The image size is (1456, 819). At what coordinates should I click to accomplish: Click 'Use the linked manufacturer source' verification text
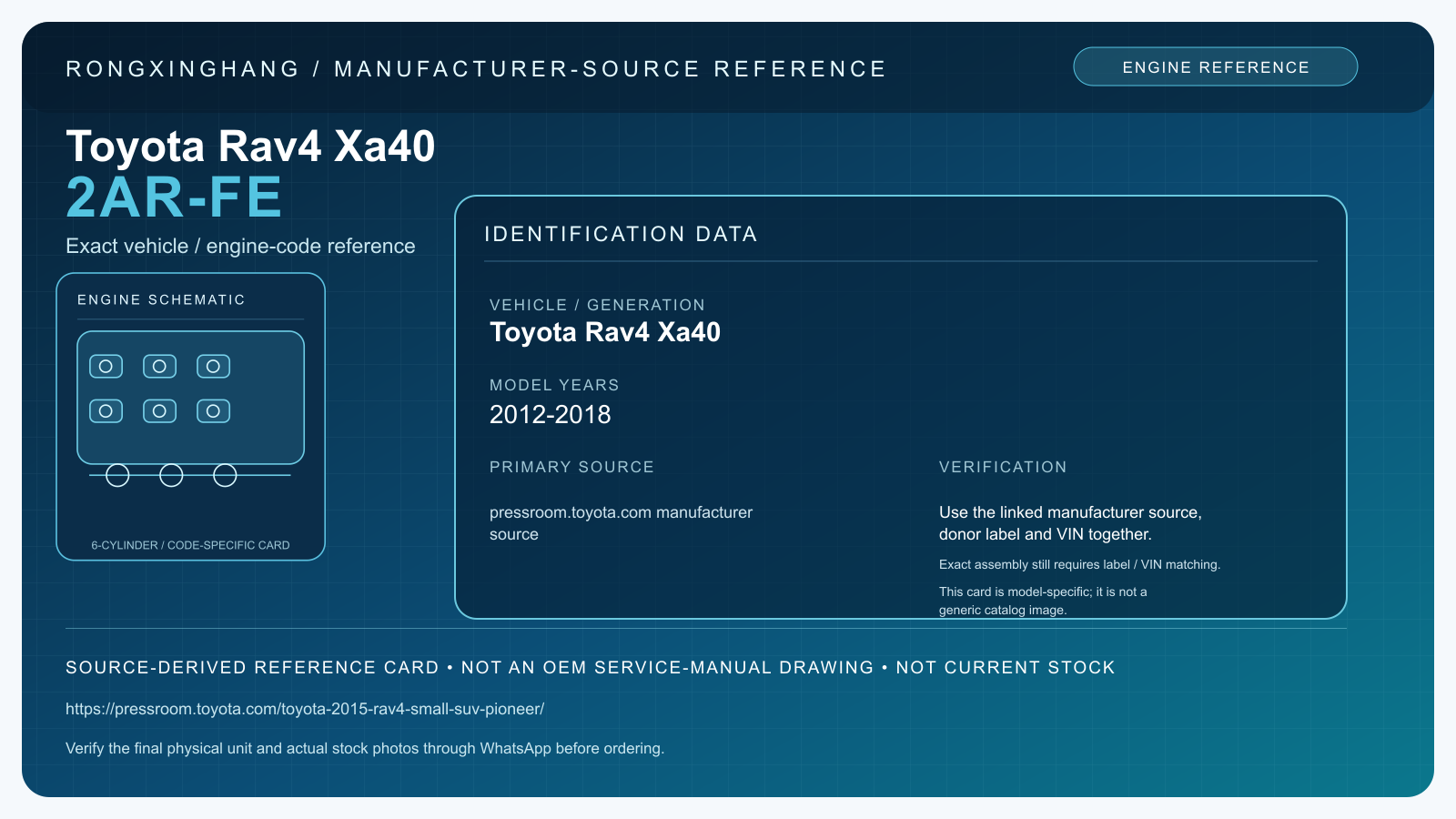click(x=1070, y=523)
